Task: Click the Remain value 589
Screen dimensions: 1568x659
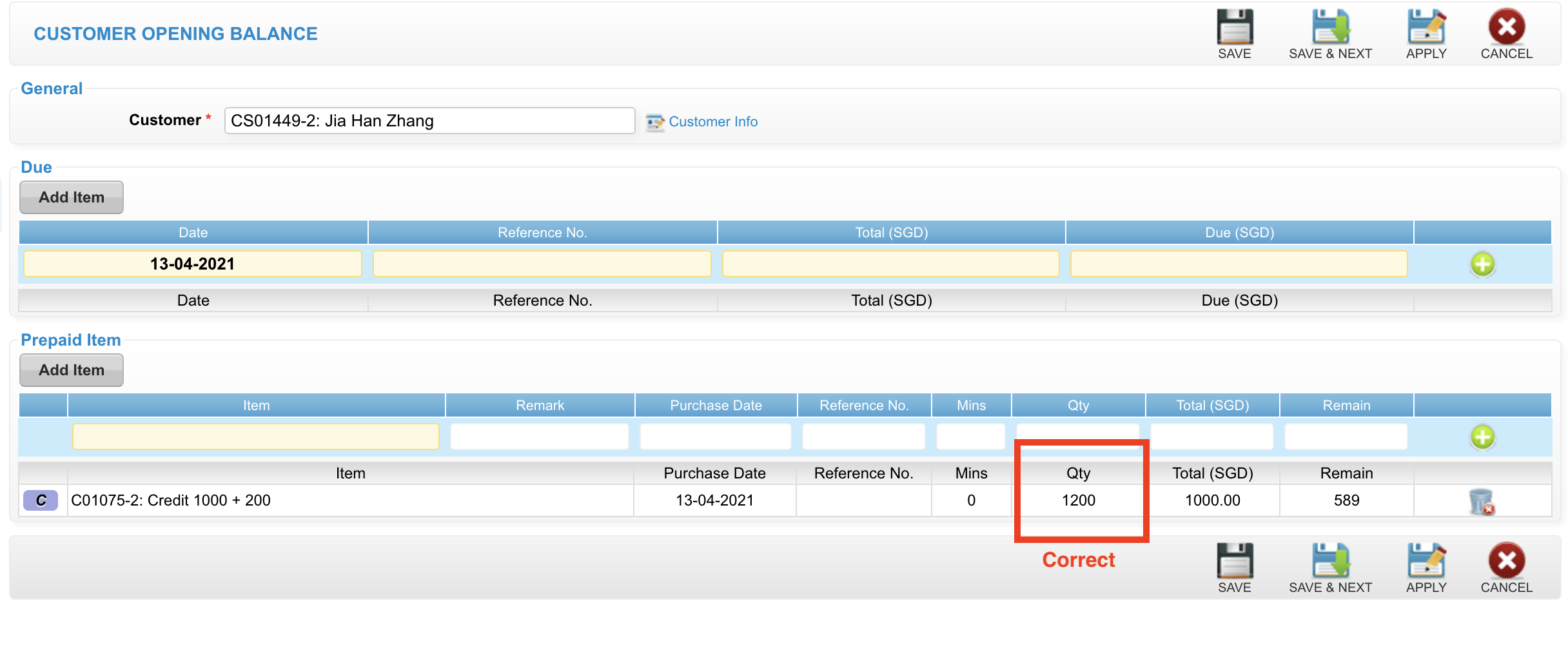Action: pos(1346,500)
